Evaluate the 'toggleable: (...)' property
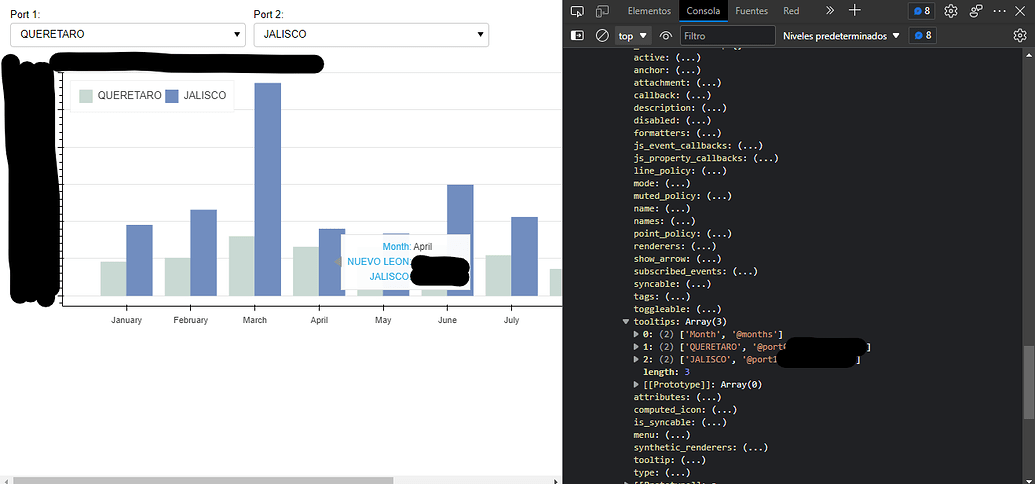Screen dimensions: 1035x484 pos(677,309)
